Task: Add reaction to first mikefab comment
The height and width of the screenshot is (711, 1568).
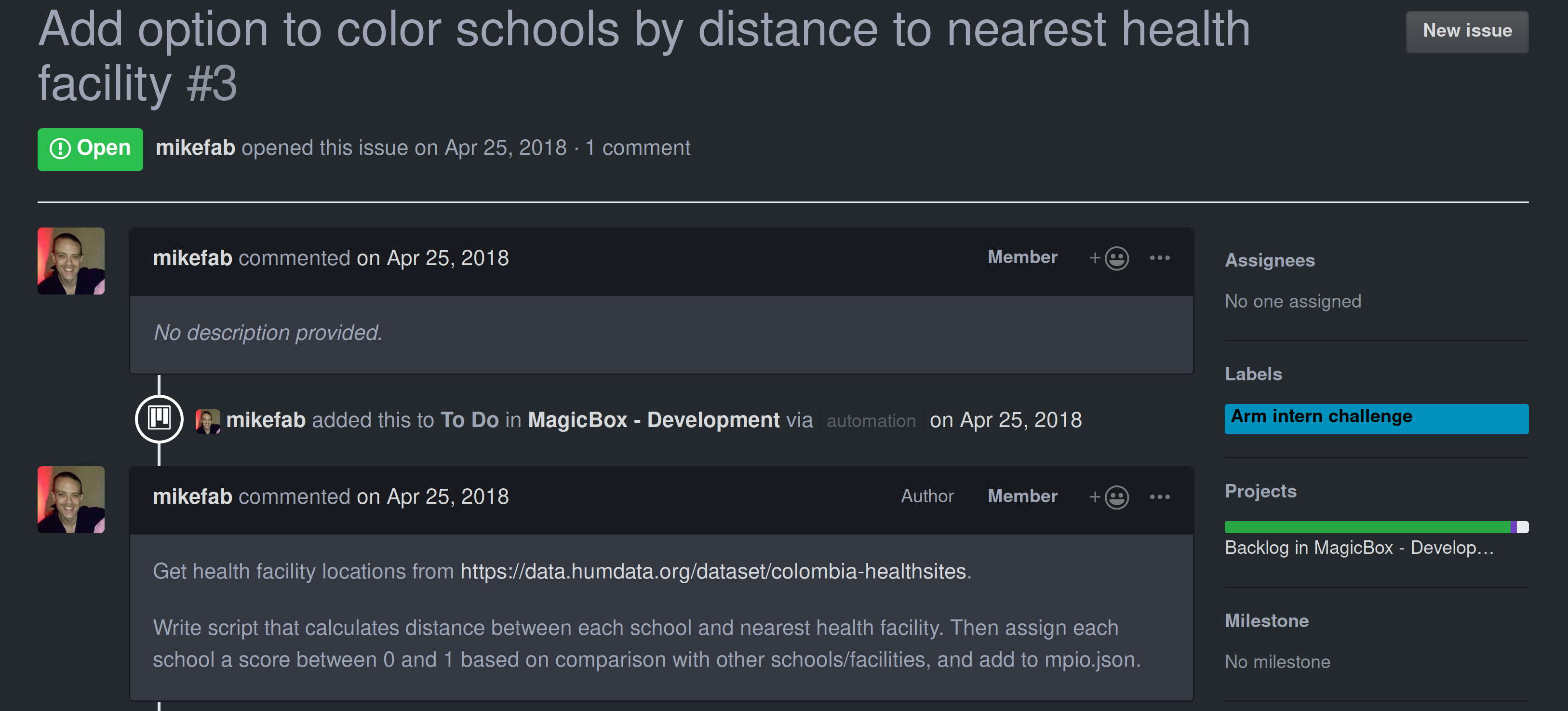Action: 1109,258
